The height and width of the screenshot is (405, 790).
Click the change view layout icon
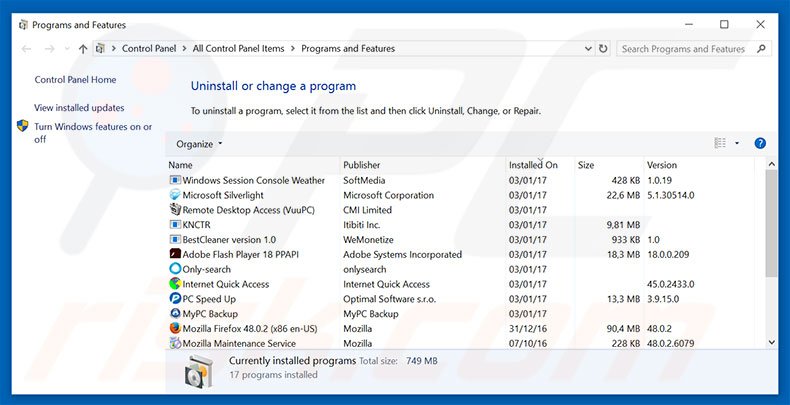pyautogui.click(x=720, y=143)
